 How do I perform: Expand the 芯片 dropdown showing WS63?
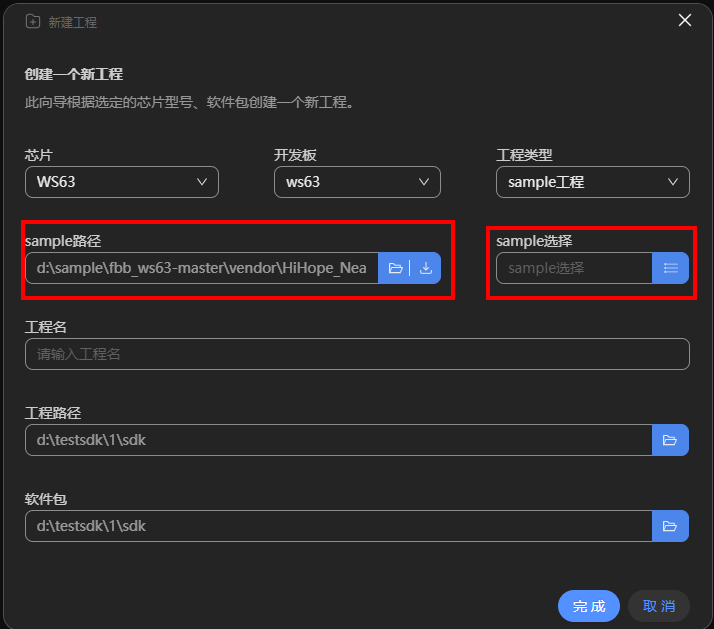(x=121, y=182)
